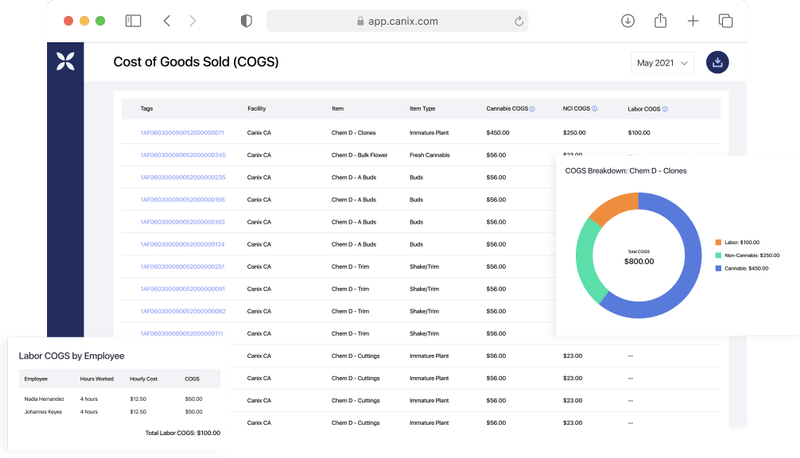The height and width of the screenshot is (458, 800).
Task: Click the Employee column header in labor panel
Action: [x=36, y=379]
